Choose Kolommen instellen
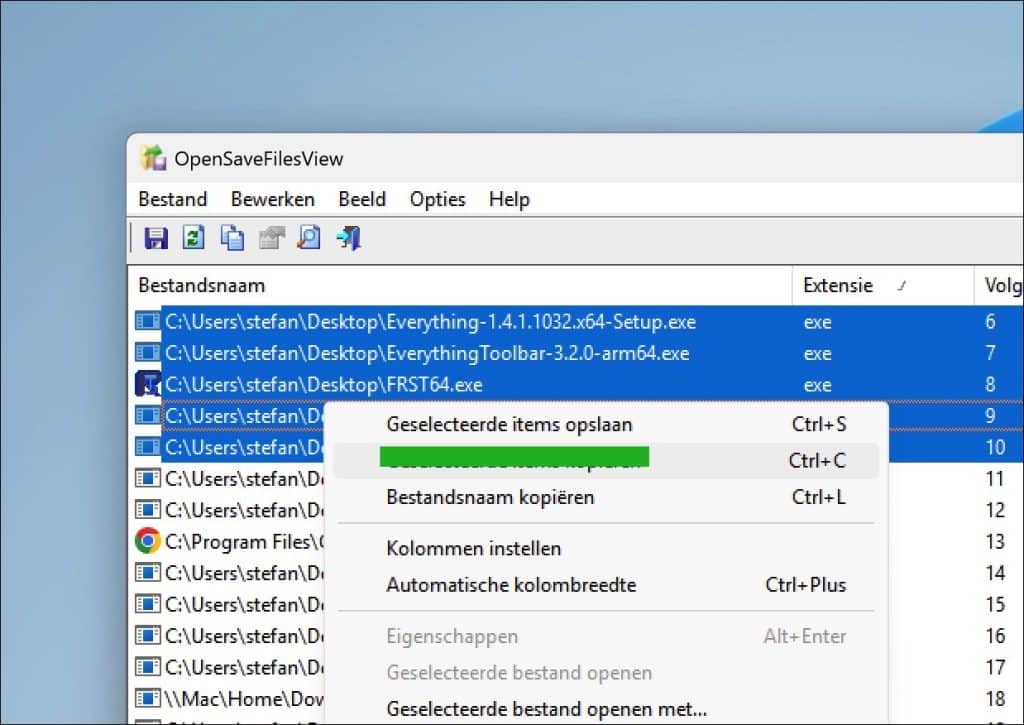Viewport: 1024px width, 725px height. [606, 549]
